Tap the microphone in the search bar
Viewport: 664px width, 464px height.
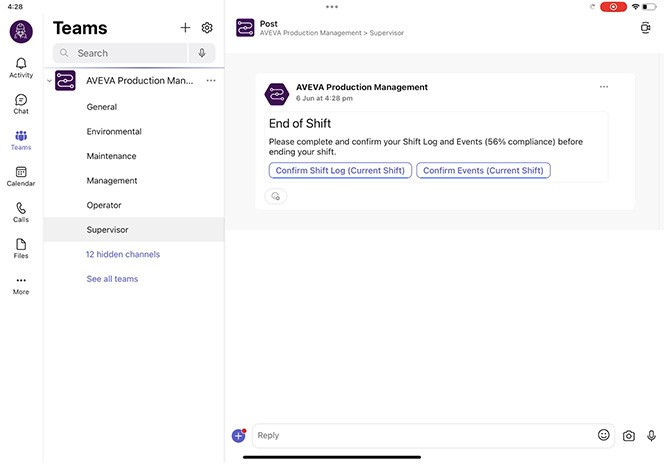pos(202,53)
